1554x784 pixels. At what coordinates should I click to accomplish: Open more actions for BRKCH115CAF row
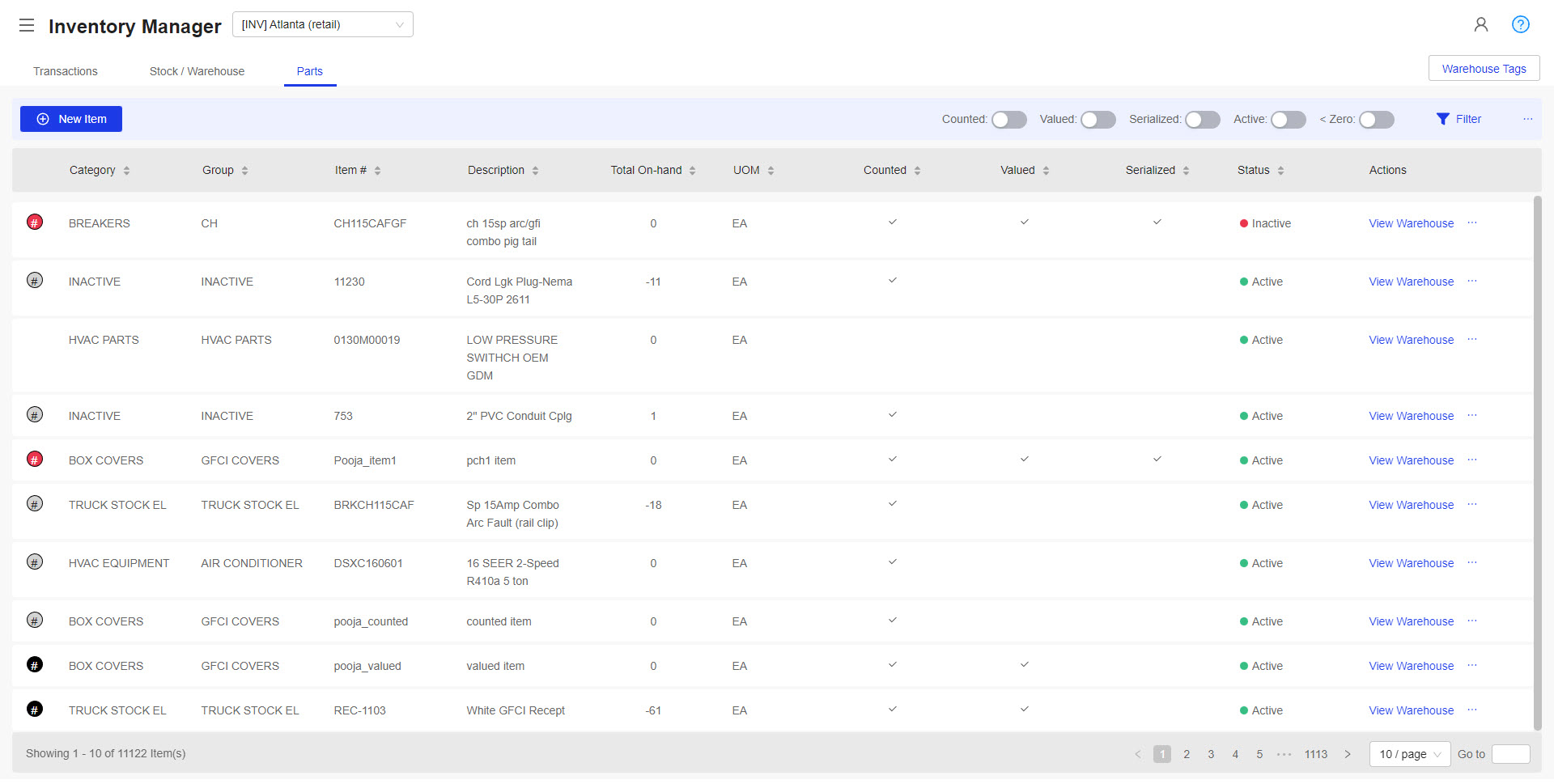coord(1472,504)
